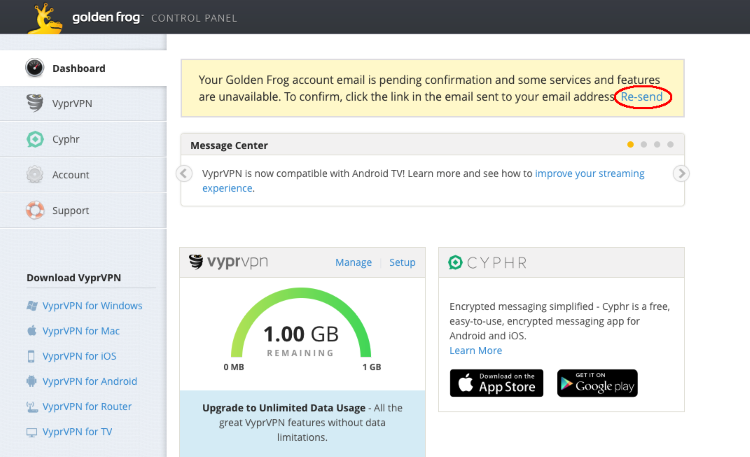This screenshot has width=750, height=457.
Task: Click the TV monitor download icon
Action: point(32,432)
